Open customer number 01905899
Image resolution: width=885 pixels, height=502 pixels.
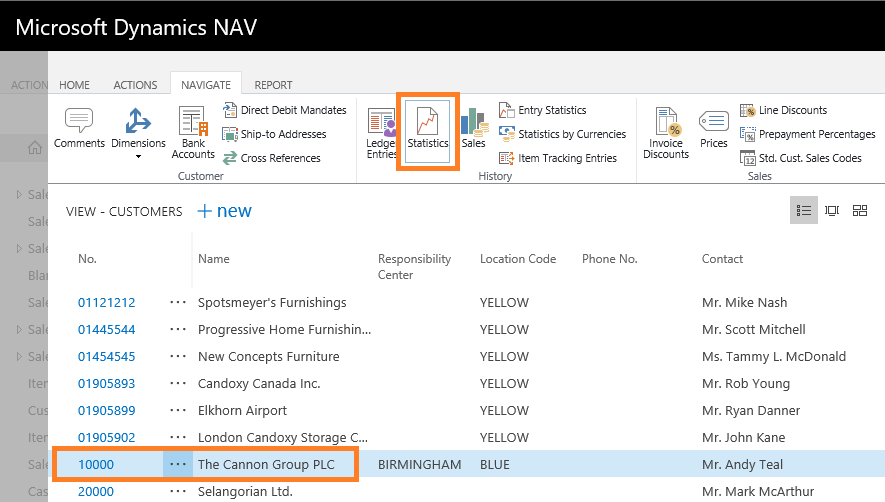pos(107,411)
